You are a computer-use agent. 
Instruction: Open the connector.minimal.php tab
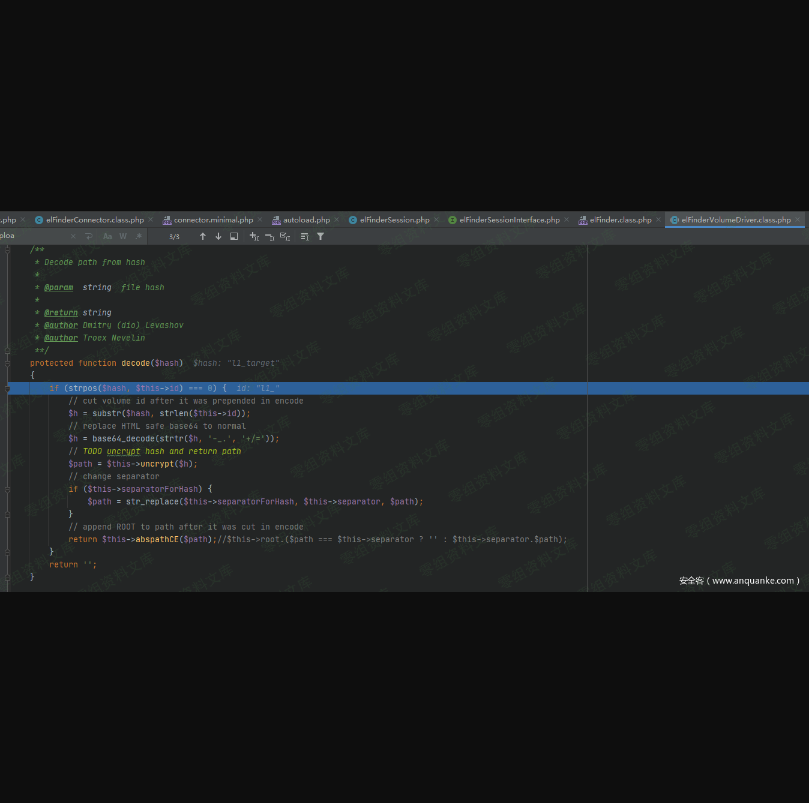(213, 220)
